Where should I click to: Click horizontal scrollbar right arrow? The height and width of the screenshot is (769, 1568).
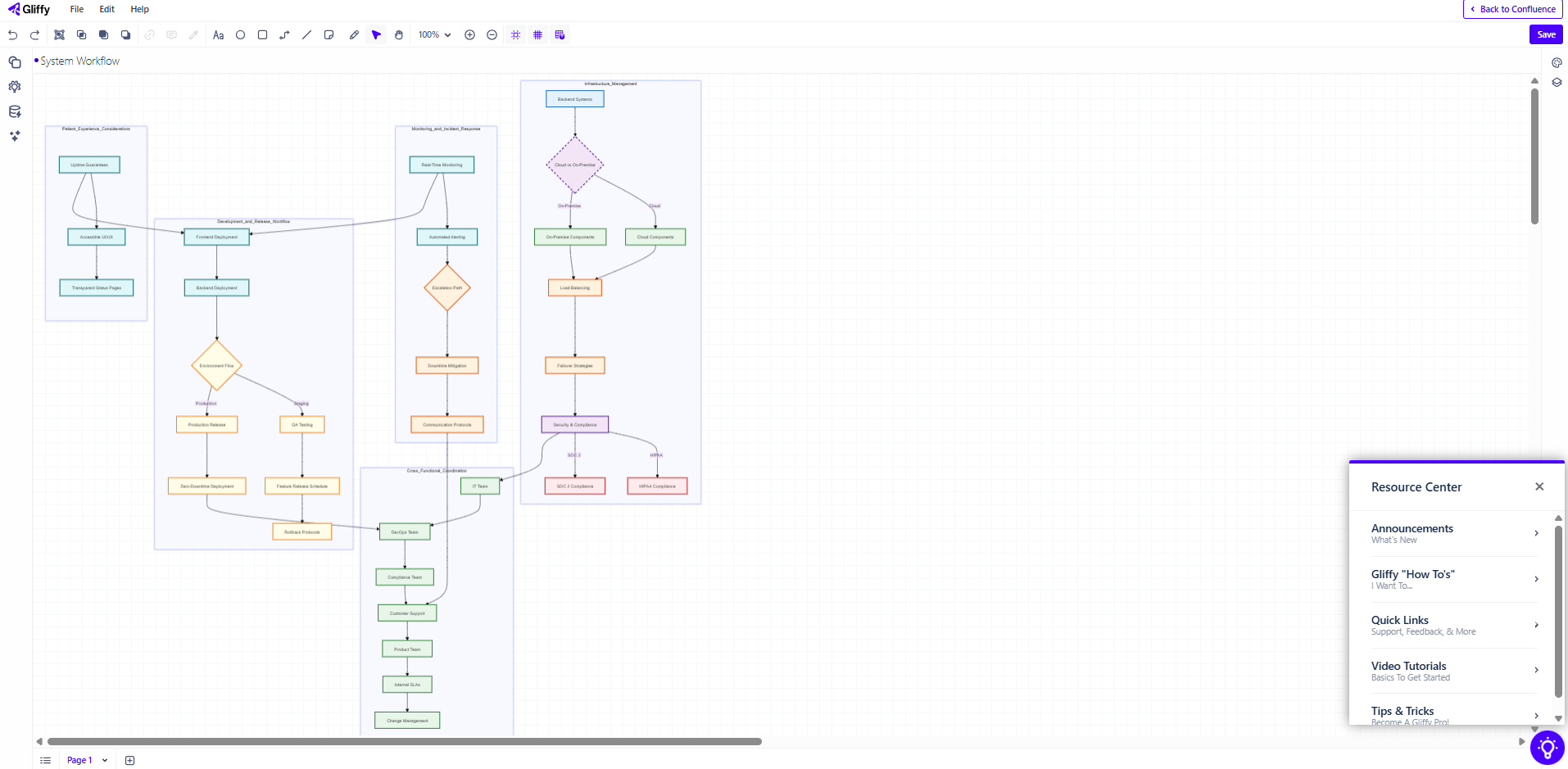(x=1522, y=741)
